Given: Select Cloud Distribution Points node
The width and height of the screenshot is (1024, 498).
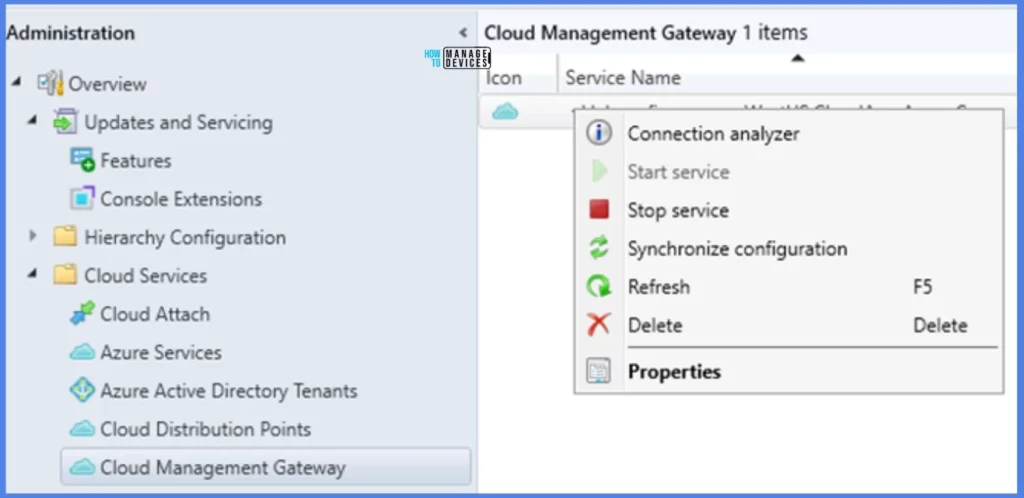Looking at the screenshot, I should 205,429.
